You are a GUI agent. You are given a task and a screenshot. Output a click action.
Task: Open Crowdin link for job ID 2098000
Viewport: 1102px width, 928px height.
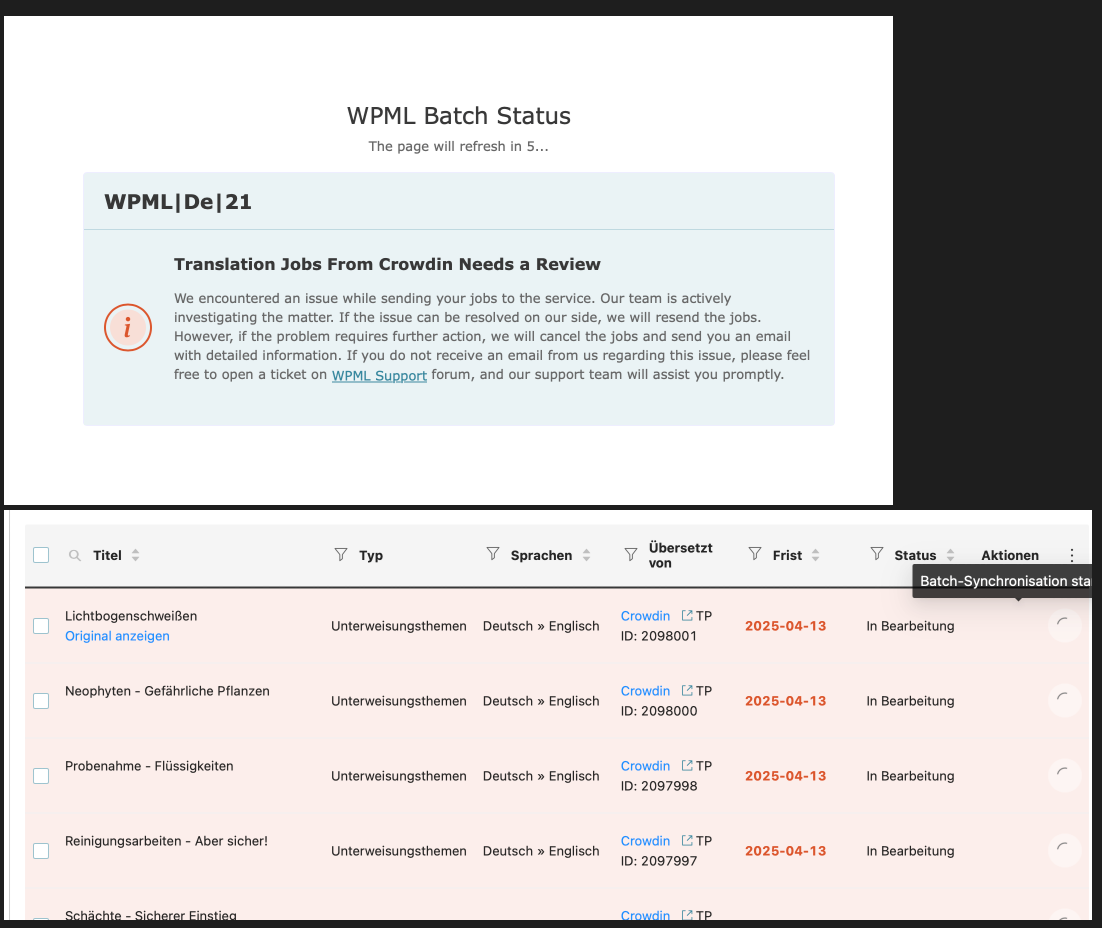click(x=645, y=691)
